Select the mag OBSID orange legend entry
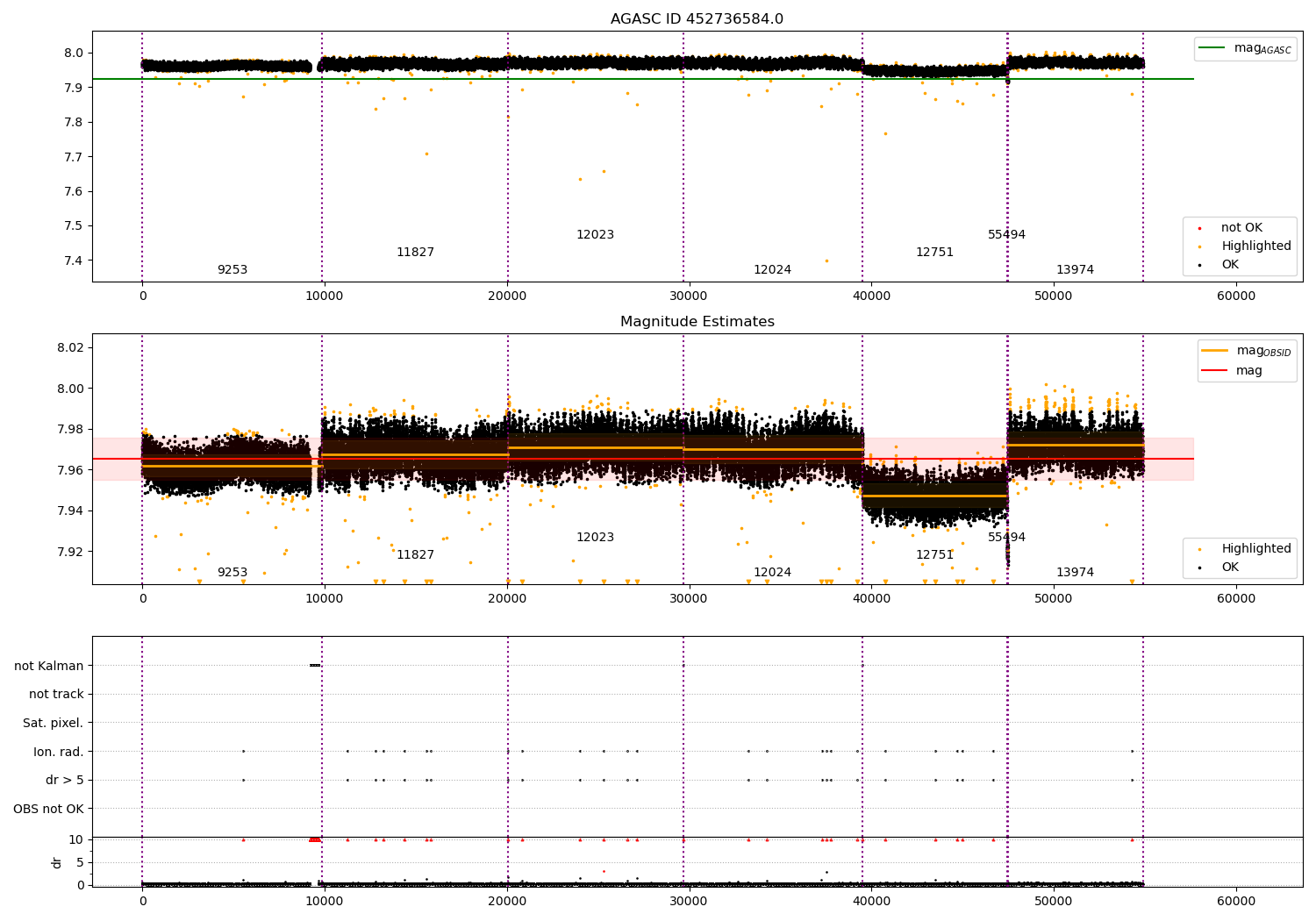This screenshot has height=921, width=1316. point(1247,351)
